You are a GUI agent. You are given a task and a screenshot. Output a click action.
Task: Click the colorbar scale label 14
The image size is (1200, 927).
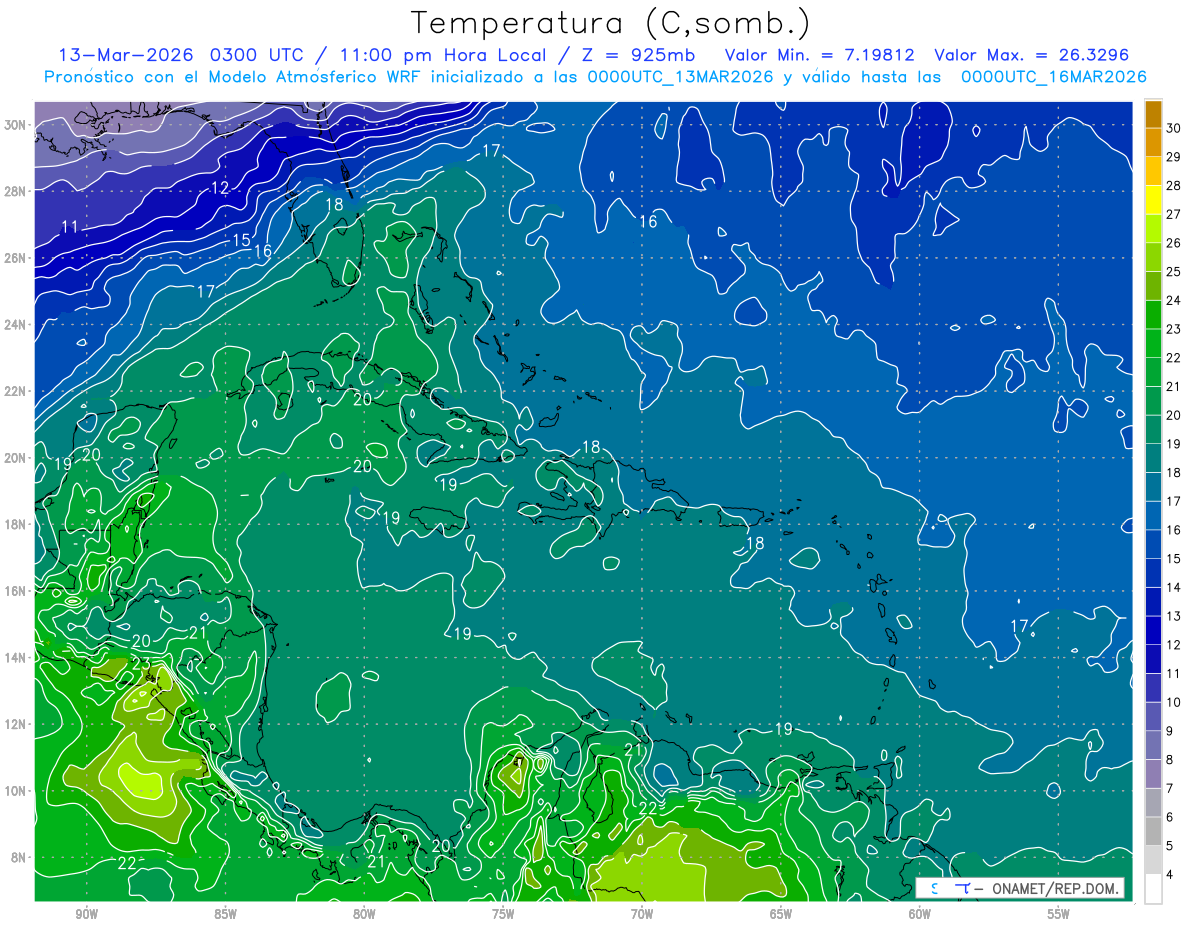coord(1174,588)
